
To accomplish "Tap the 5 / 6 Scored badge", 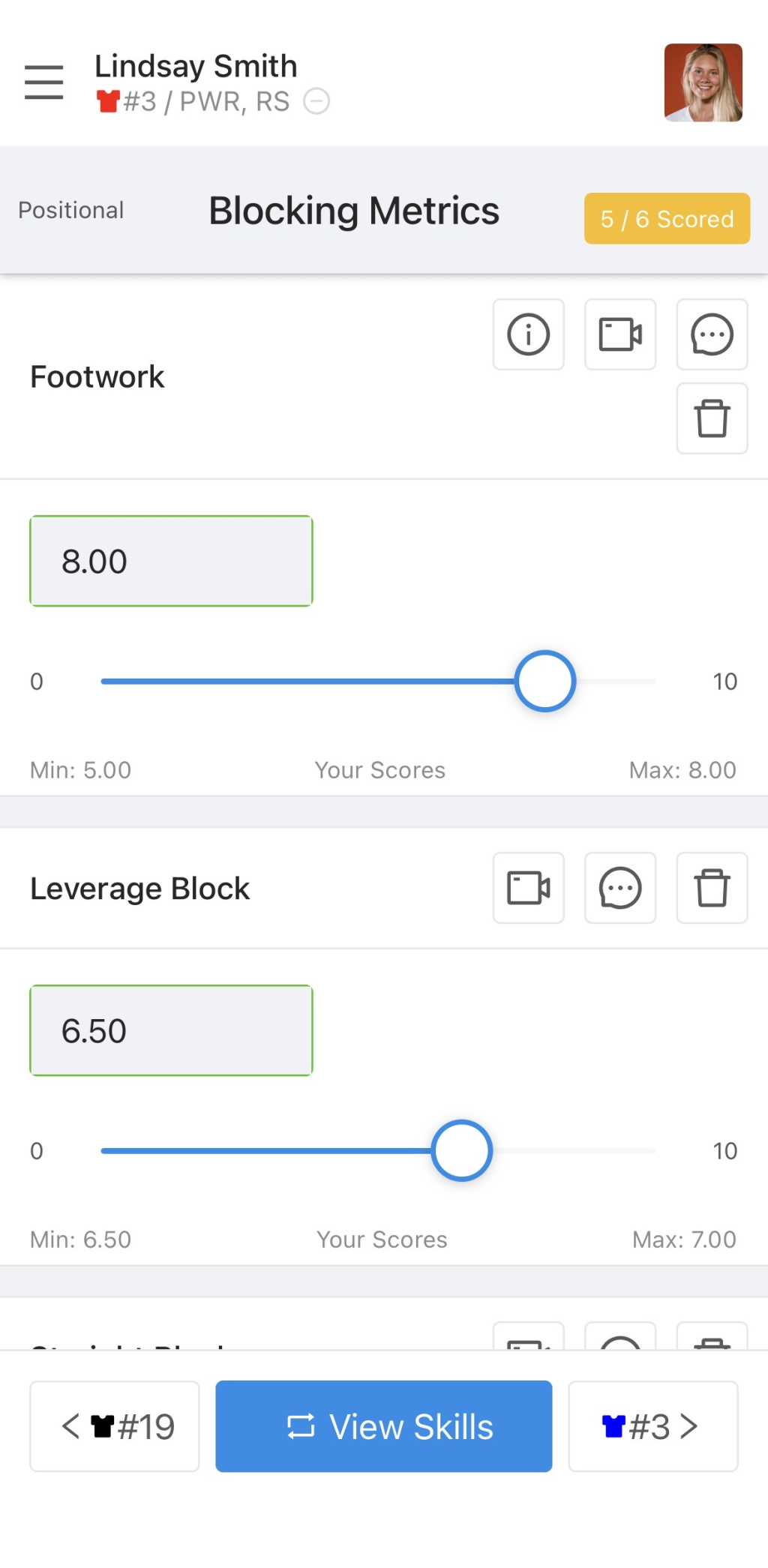I will pyautogui.click(x=667, y=219).
